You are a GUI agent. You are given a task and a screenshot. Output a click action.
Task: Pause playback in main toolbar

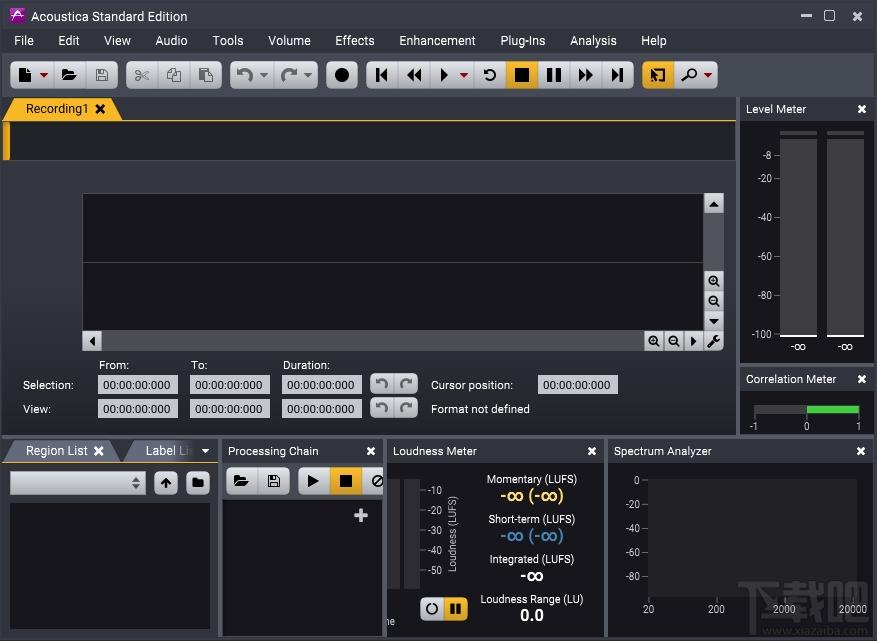(x=554, y=75)
